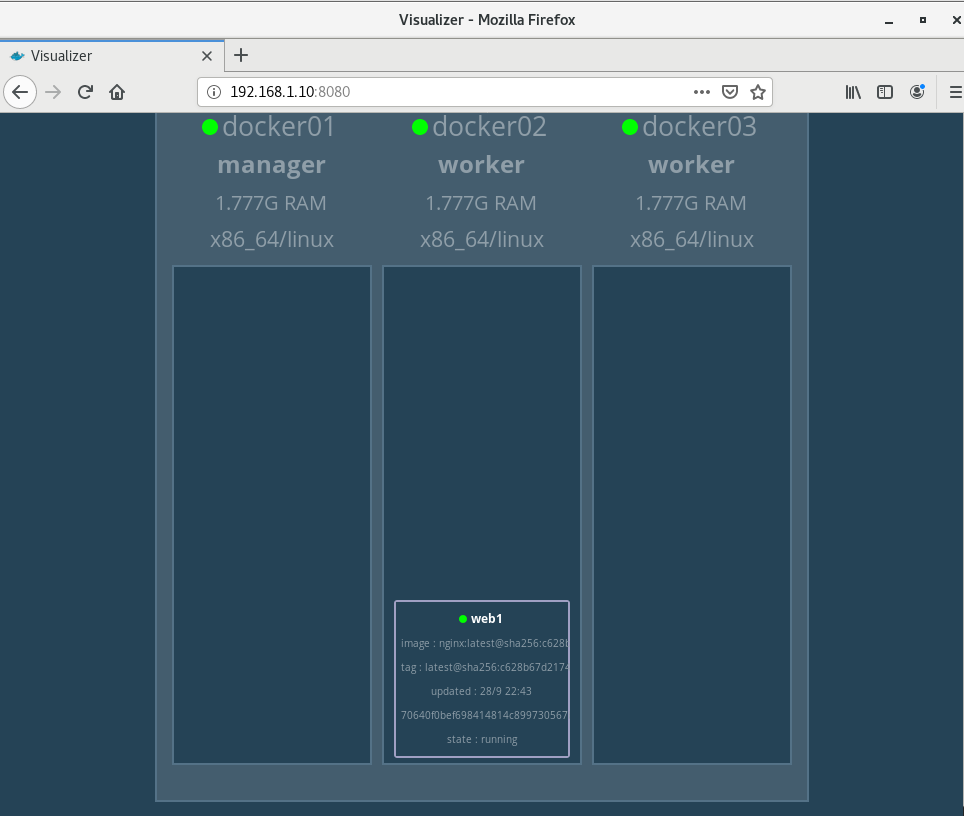The height and width of the screenshot is (816, 964).
Task: Click updated 28/9 22:43 line
Action: [x=481, y=691]
